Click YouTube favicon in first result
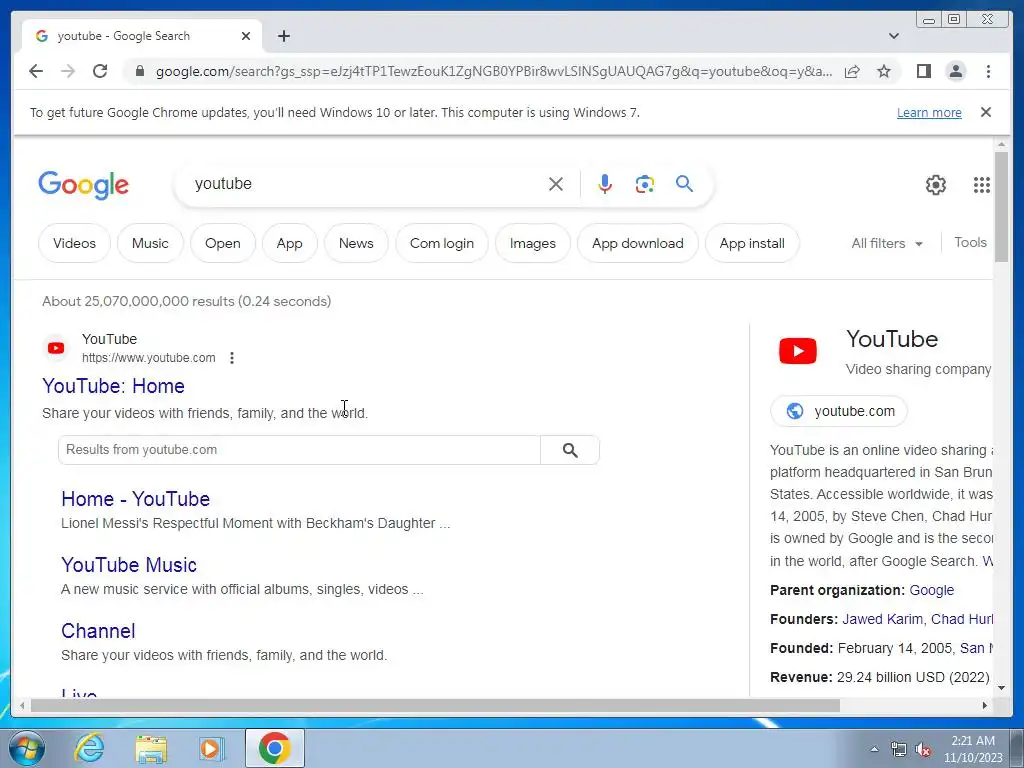 (56, 348)
